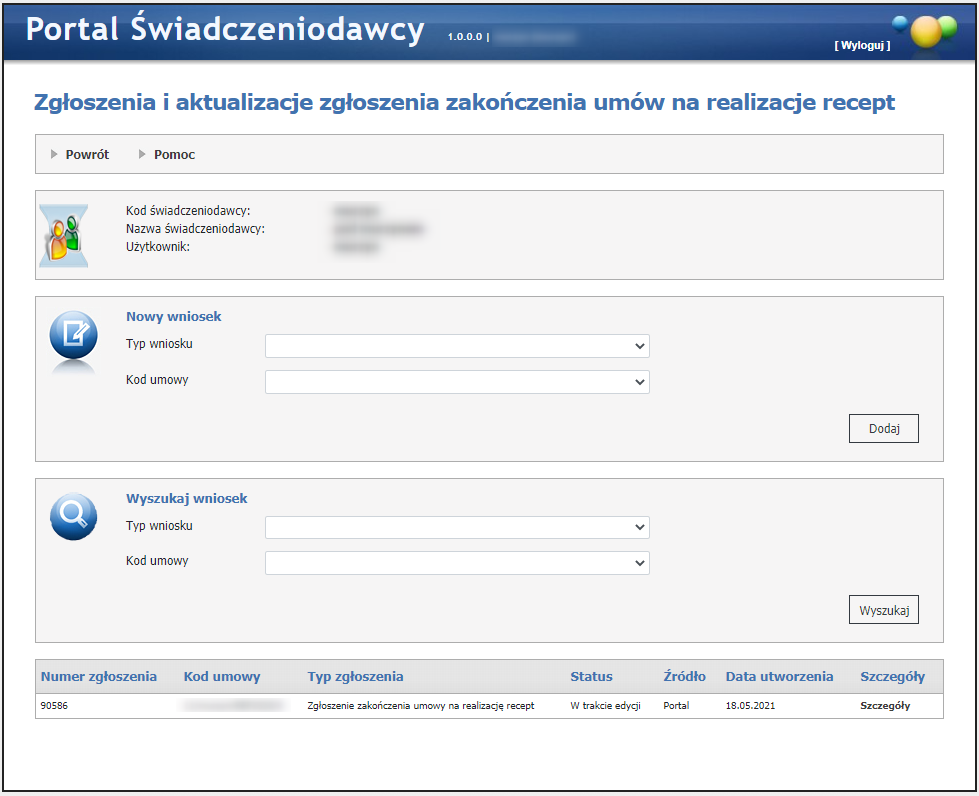Open Szczegóły link for request 90586
The image size is (979, 796).
coord(885,705)
